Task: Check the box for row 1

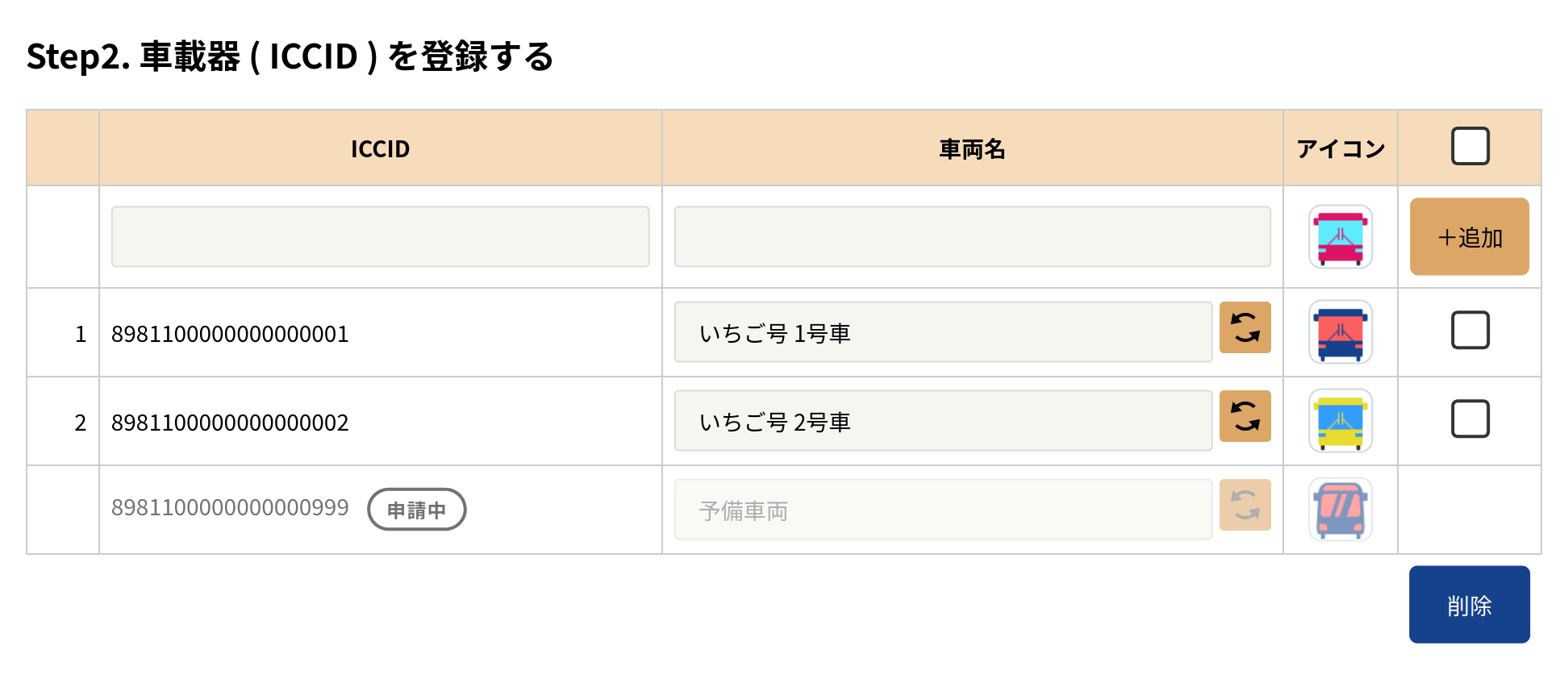Action: pyautogui.click(x=1470, y=331)
